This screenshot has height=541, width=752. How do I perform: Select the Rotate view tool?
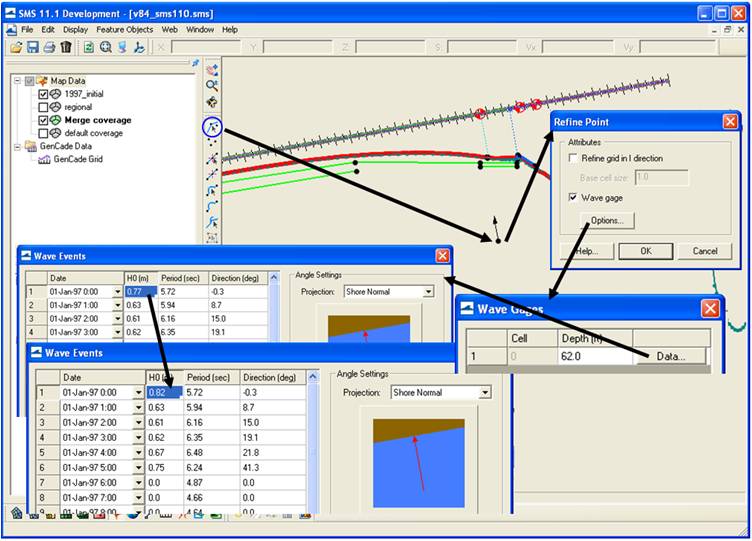pyautogui.click(x=212, y=102)
